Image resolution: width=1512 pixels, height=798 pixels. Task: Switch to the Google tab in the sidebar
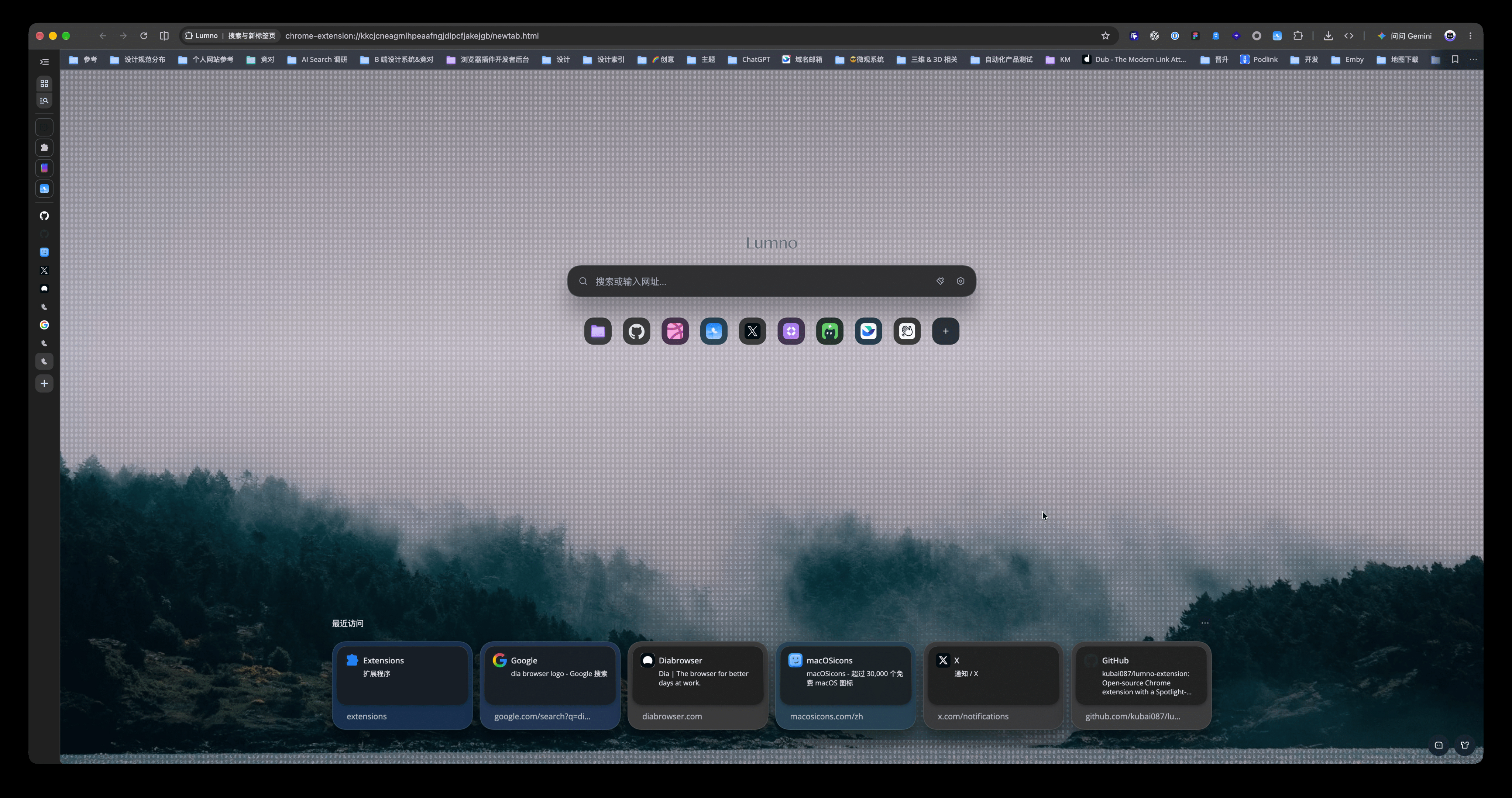(x=44, y=325)
